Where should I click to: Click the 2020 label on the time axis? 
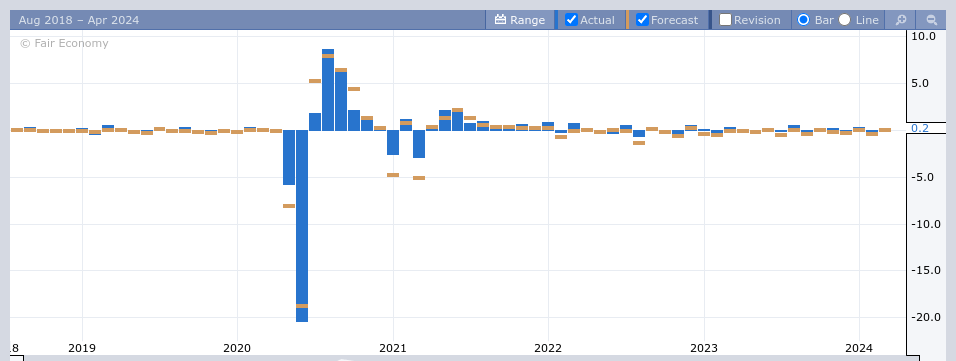(x=237, y=348)
